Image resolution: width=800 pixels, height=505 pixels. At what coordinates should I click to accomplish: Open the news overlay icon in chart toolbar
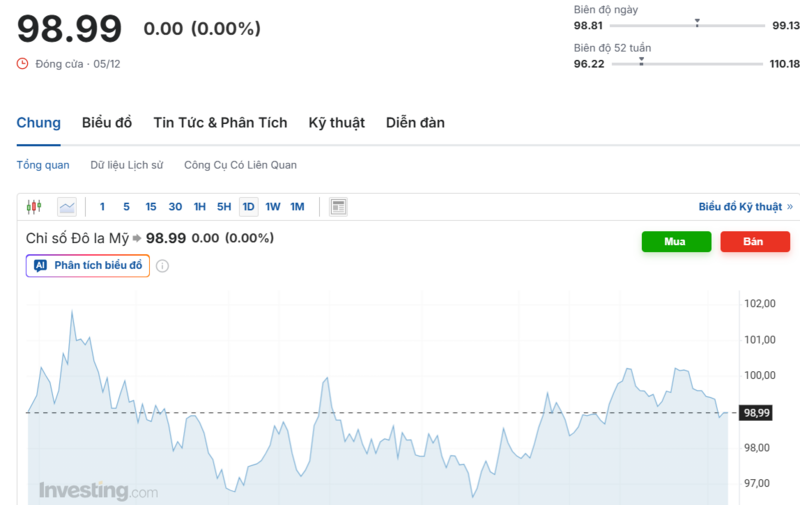click(x=338, y=207)
